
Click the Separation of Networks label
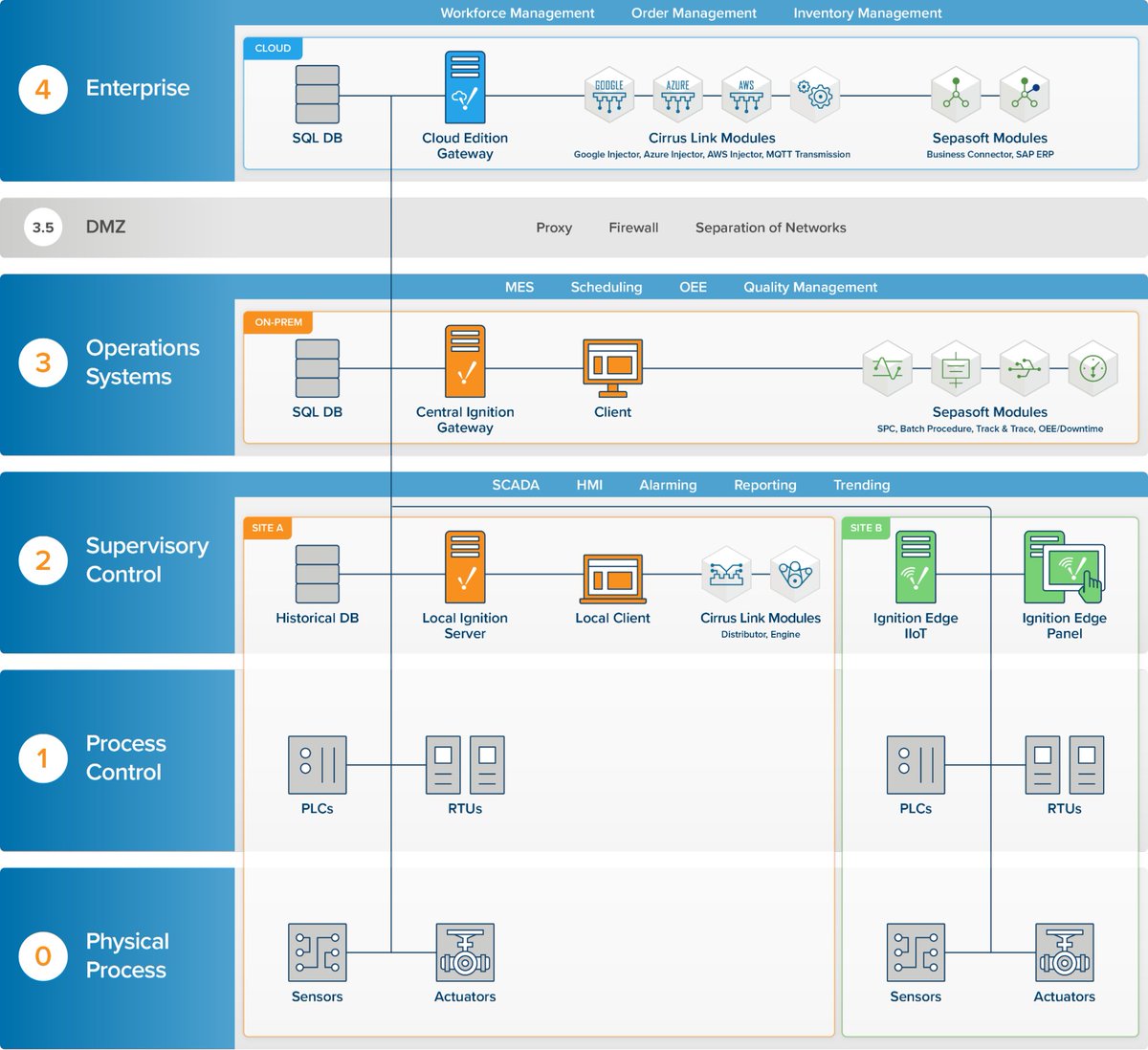tap(771, 228)
